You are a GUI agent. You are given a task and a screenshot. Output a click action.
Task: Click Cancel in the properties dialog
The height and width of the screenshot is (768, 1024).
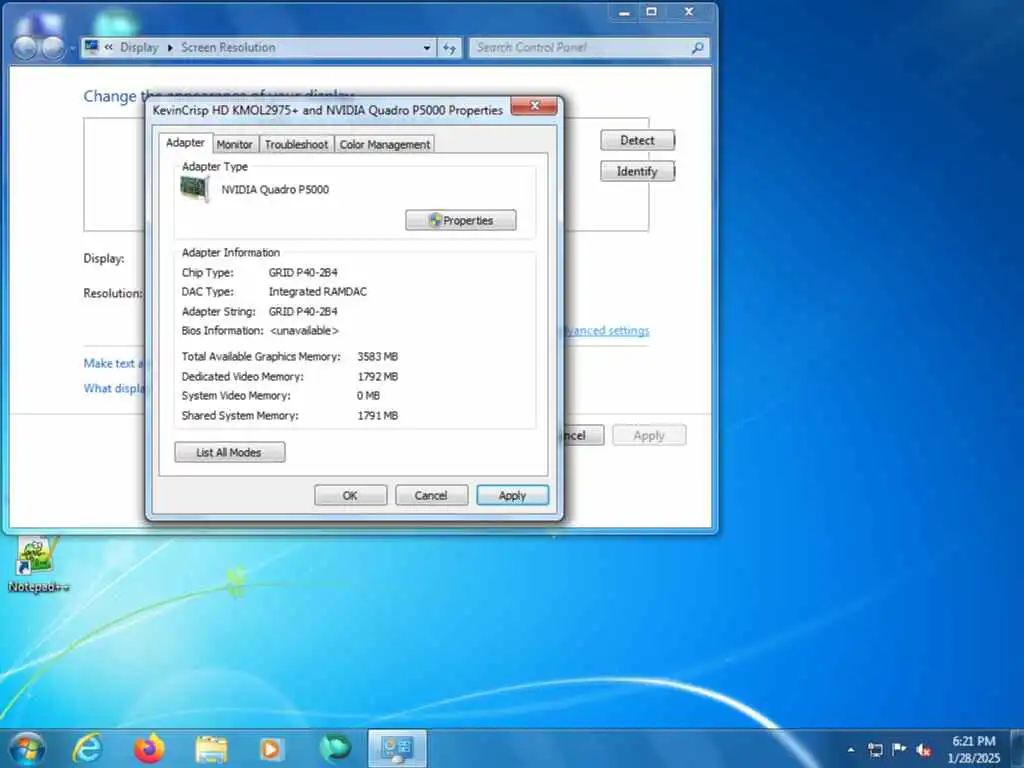[x=431, y=495]
